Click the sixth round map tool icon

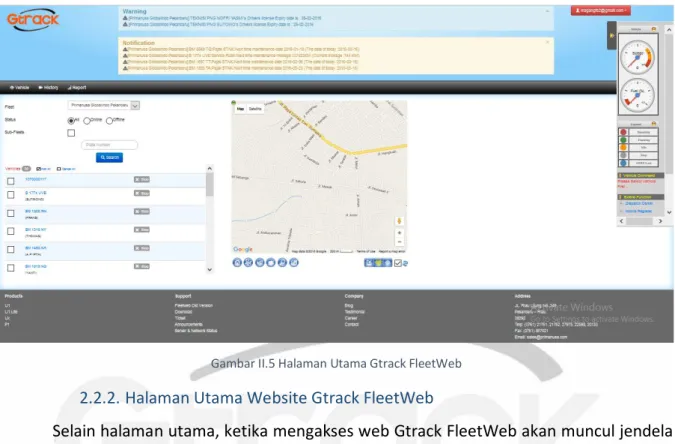coord(294,263)
